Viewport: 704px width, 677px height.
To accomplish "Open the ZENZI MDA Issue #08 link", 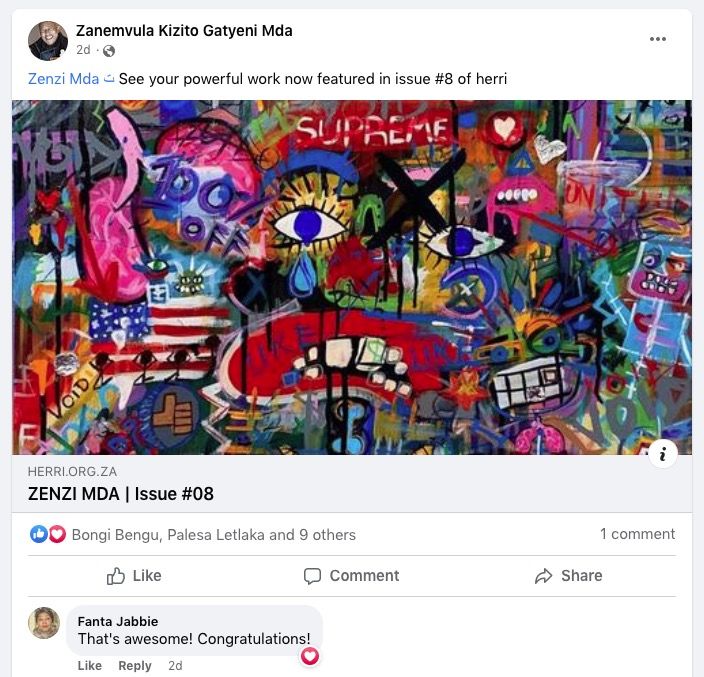I will [121, 494].
